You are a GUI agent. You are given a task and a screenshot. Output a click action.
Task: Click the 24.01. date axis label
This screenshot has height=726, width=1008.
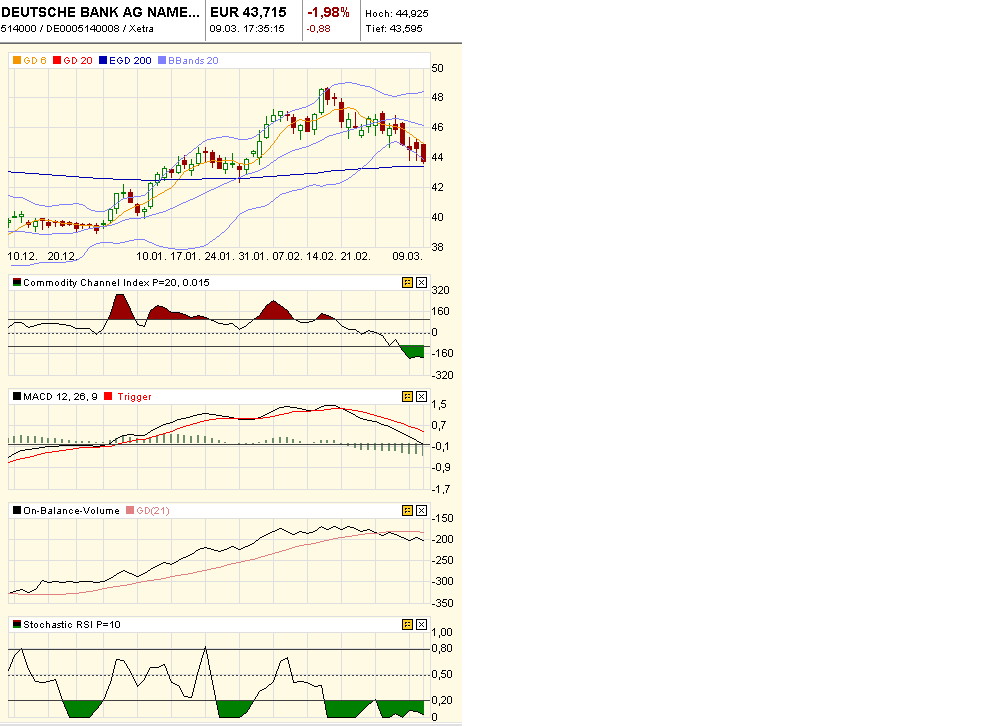[x=219, y=256]
